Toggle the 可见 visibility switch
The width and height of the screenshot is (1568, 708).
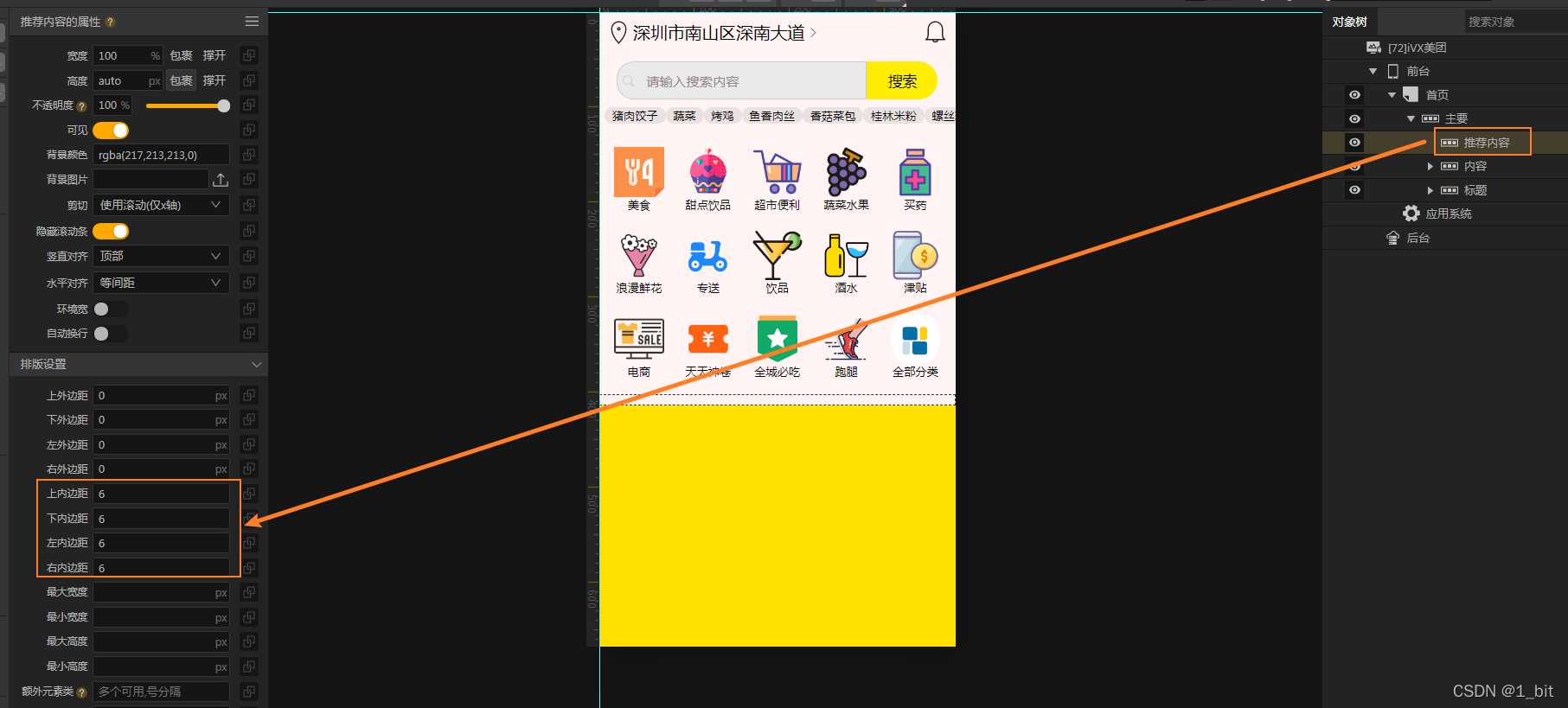coord(111,131)
